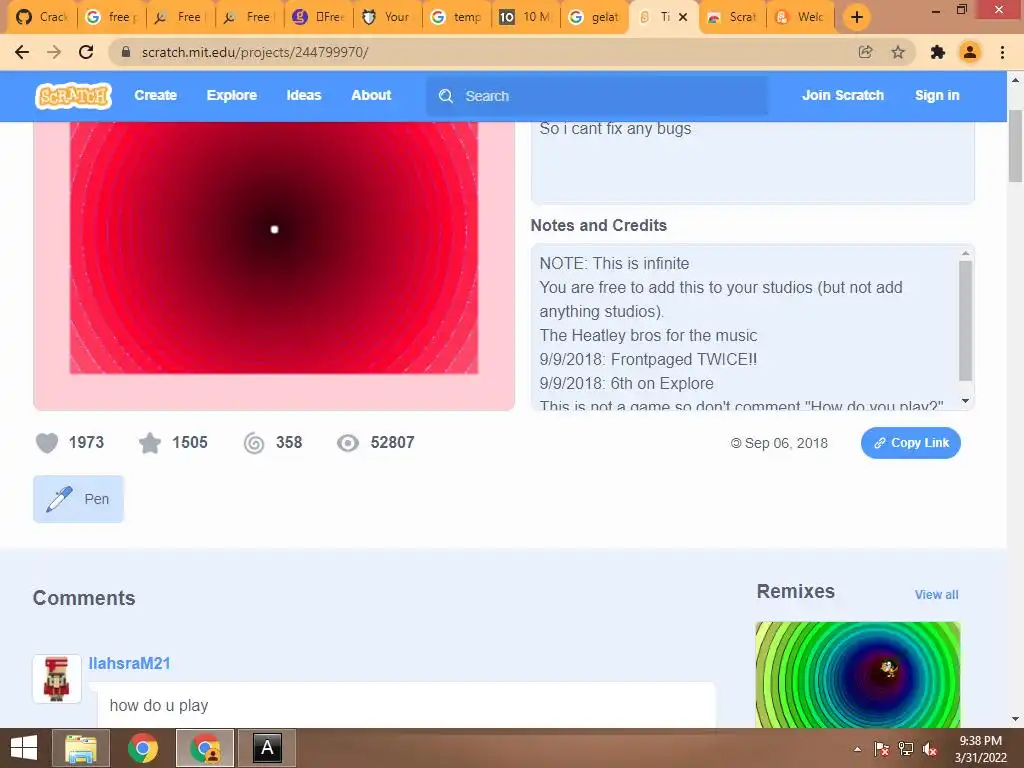Focus the Scratch search field
Viewport: 1024px width, 768px height.
(x=597, y=96)
